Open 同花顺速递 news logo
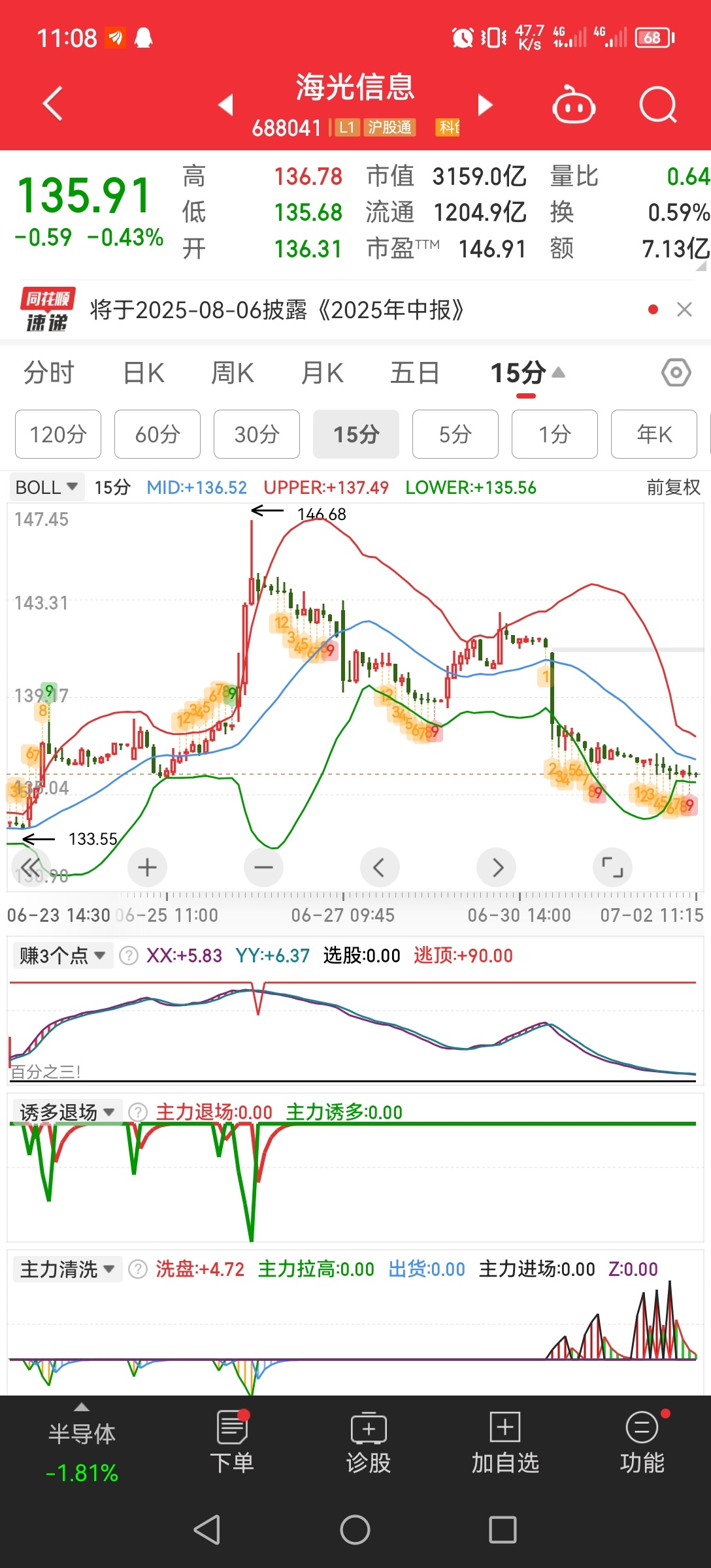This screenshot has width=711, height=1568. coord(48,310)
